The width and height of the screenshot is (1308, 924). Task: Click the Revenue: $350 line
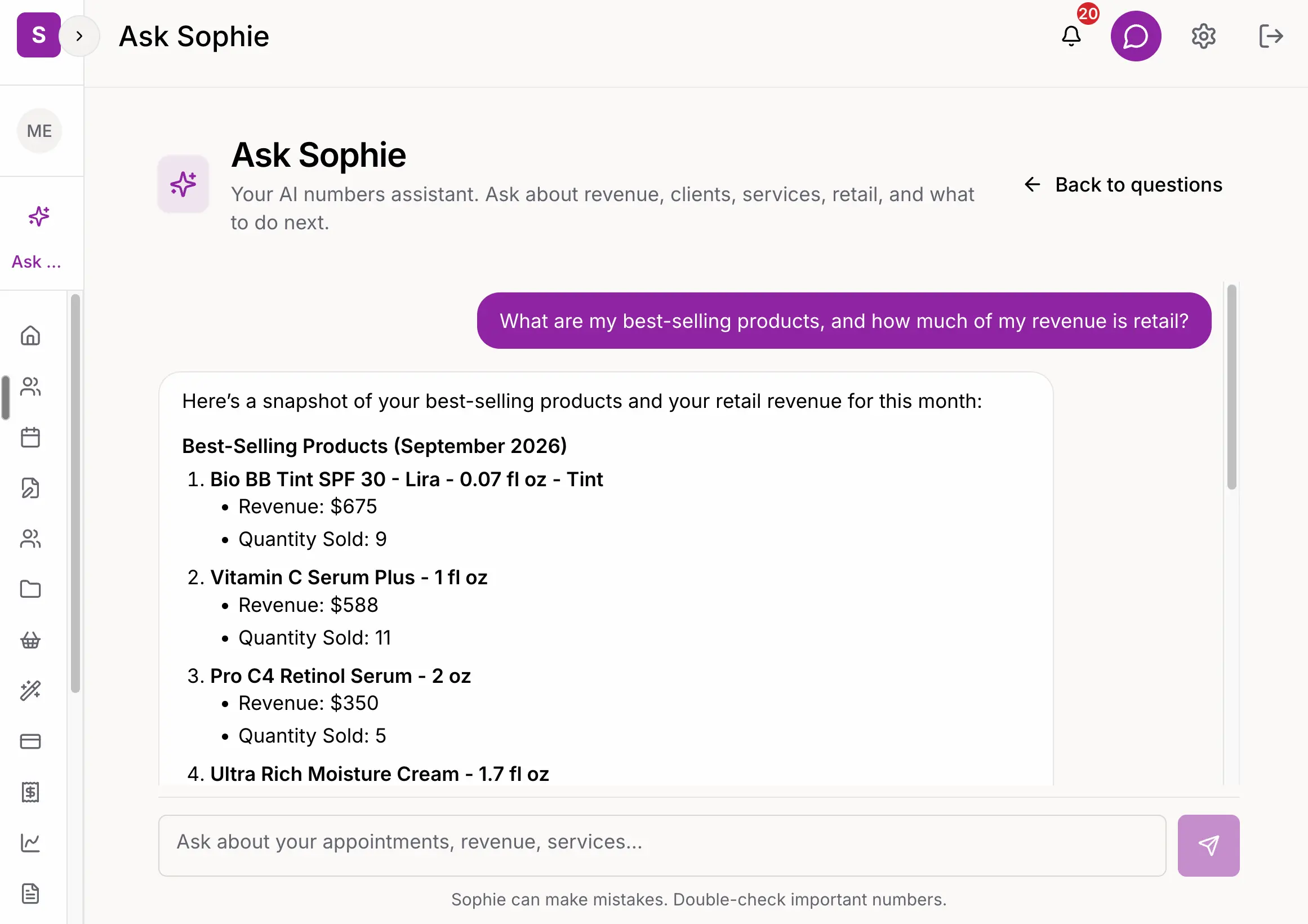coord(308,703)
